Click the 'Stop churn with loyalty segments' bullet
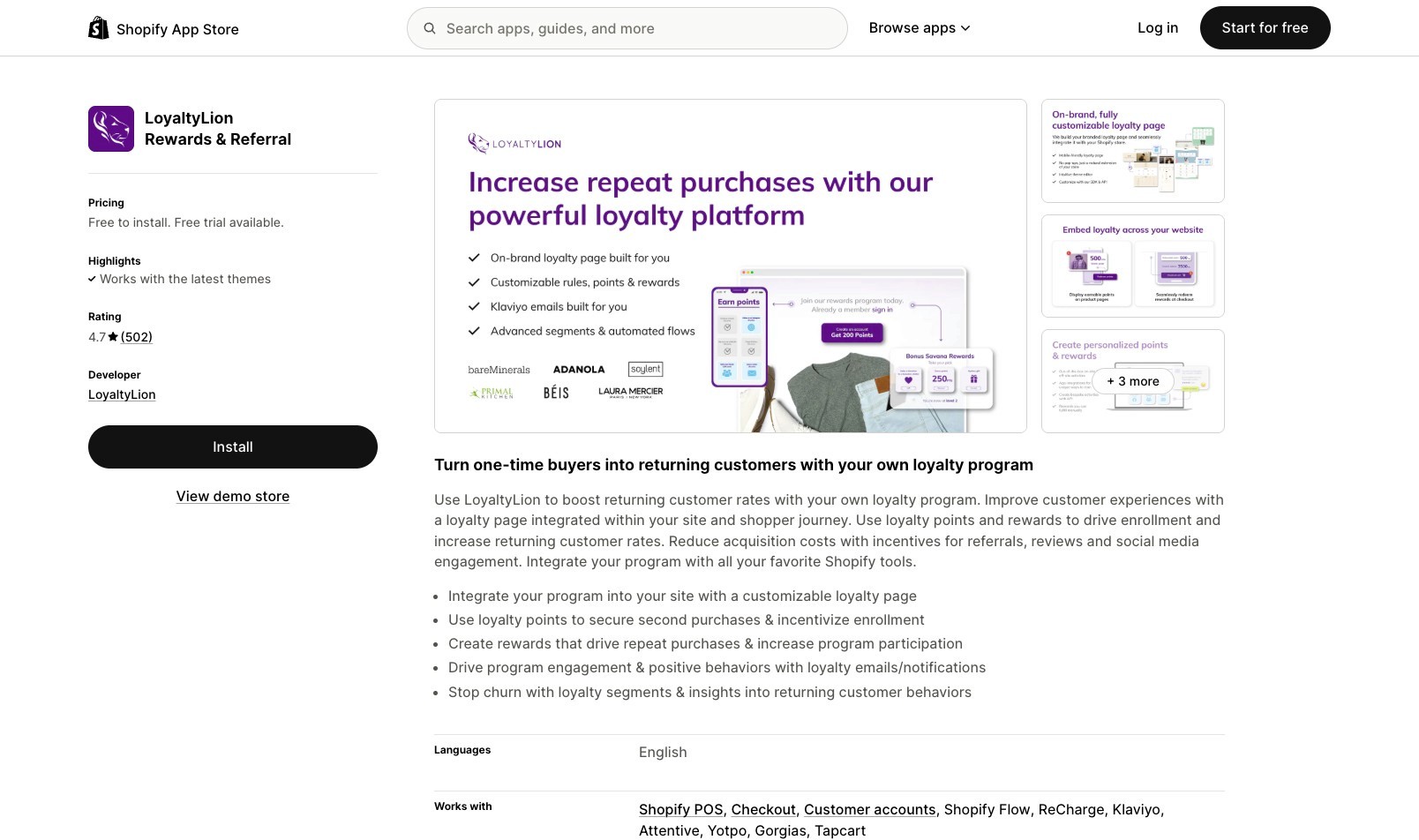 (709, 693)
